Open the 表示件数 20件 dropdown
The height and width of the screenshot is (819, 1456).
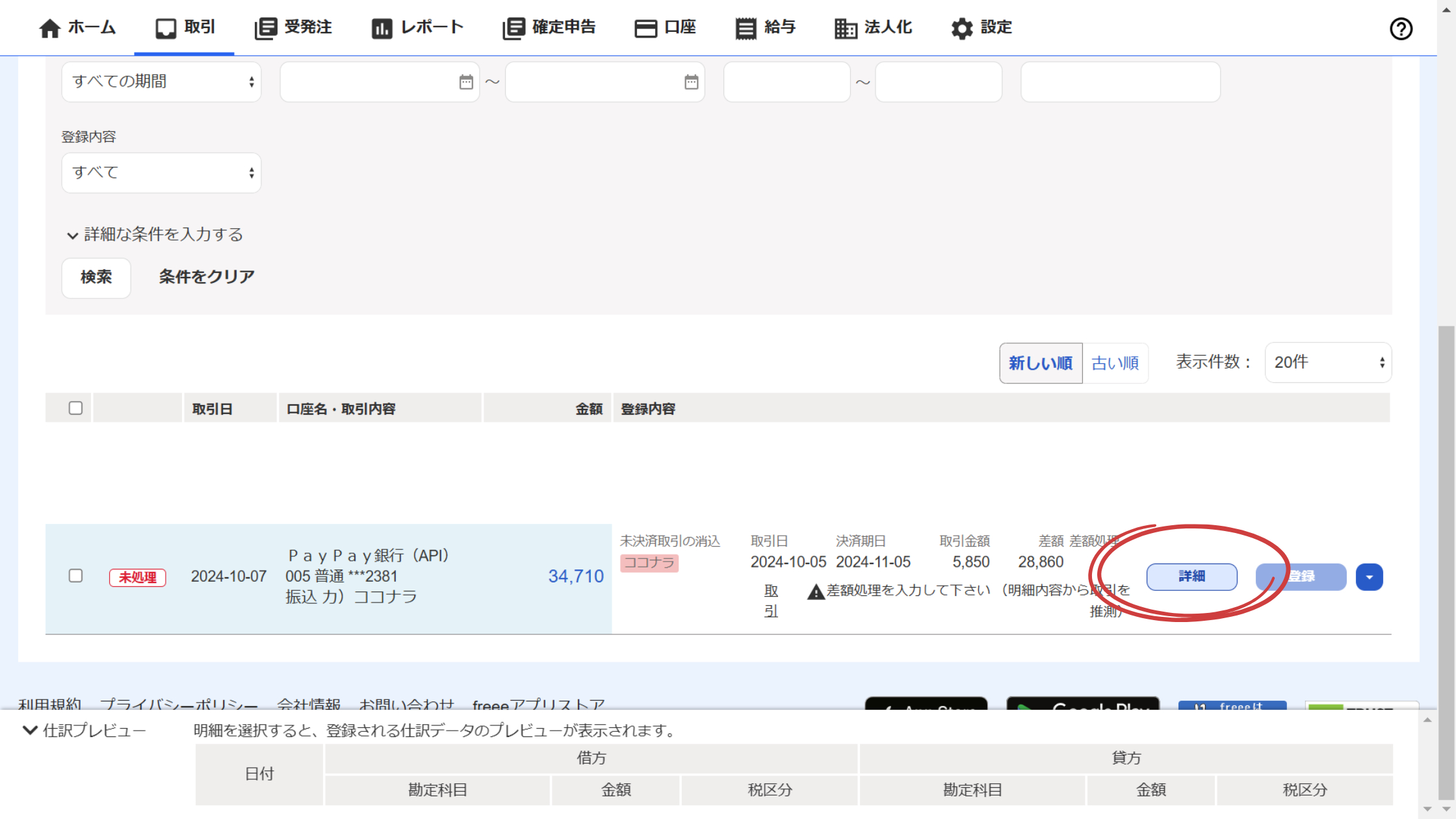[1328, 363]
